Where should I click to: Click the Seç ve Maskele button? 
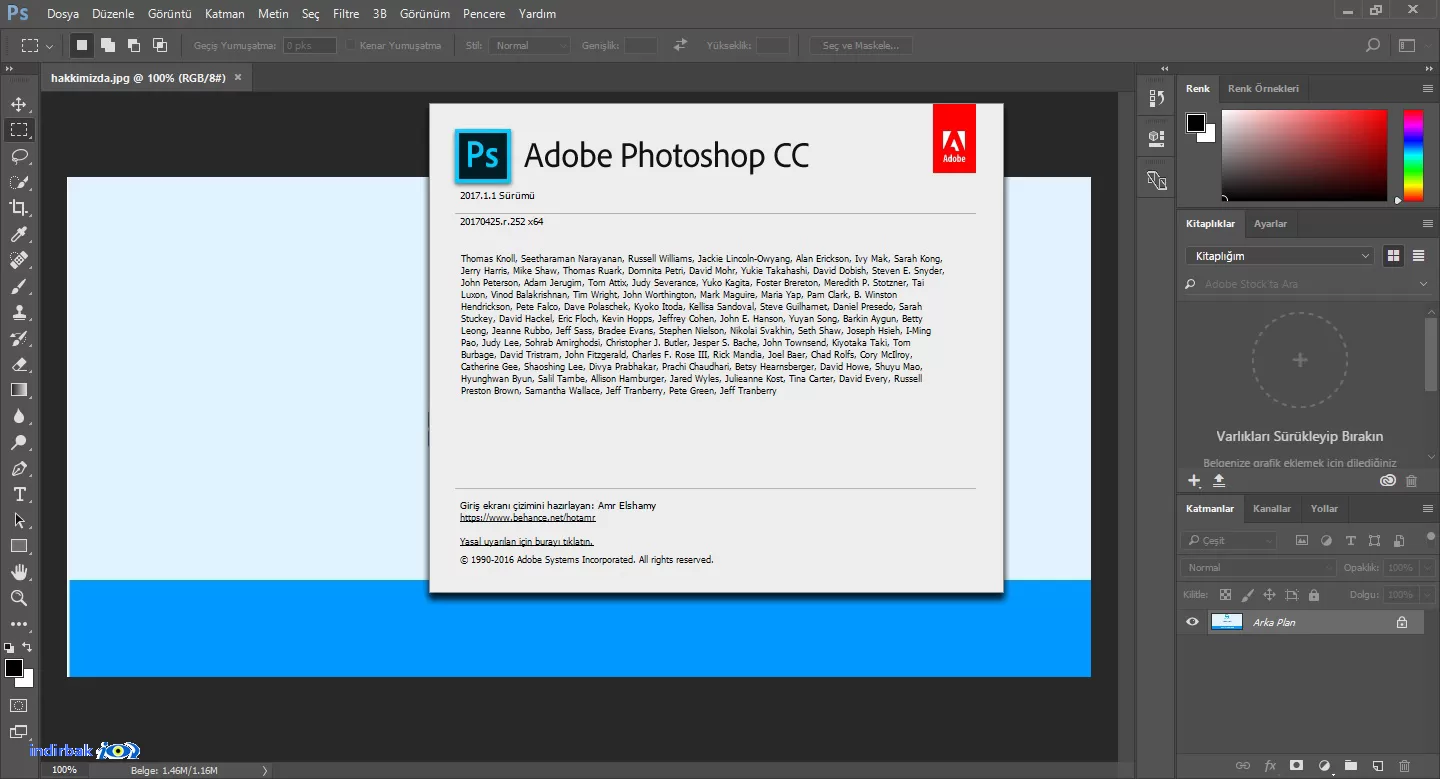point(861,45)
